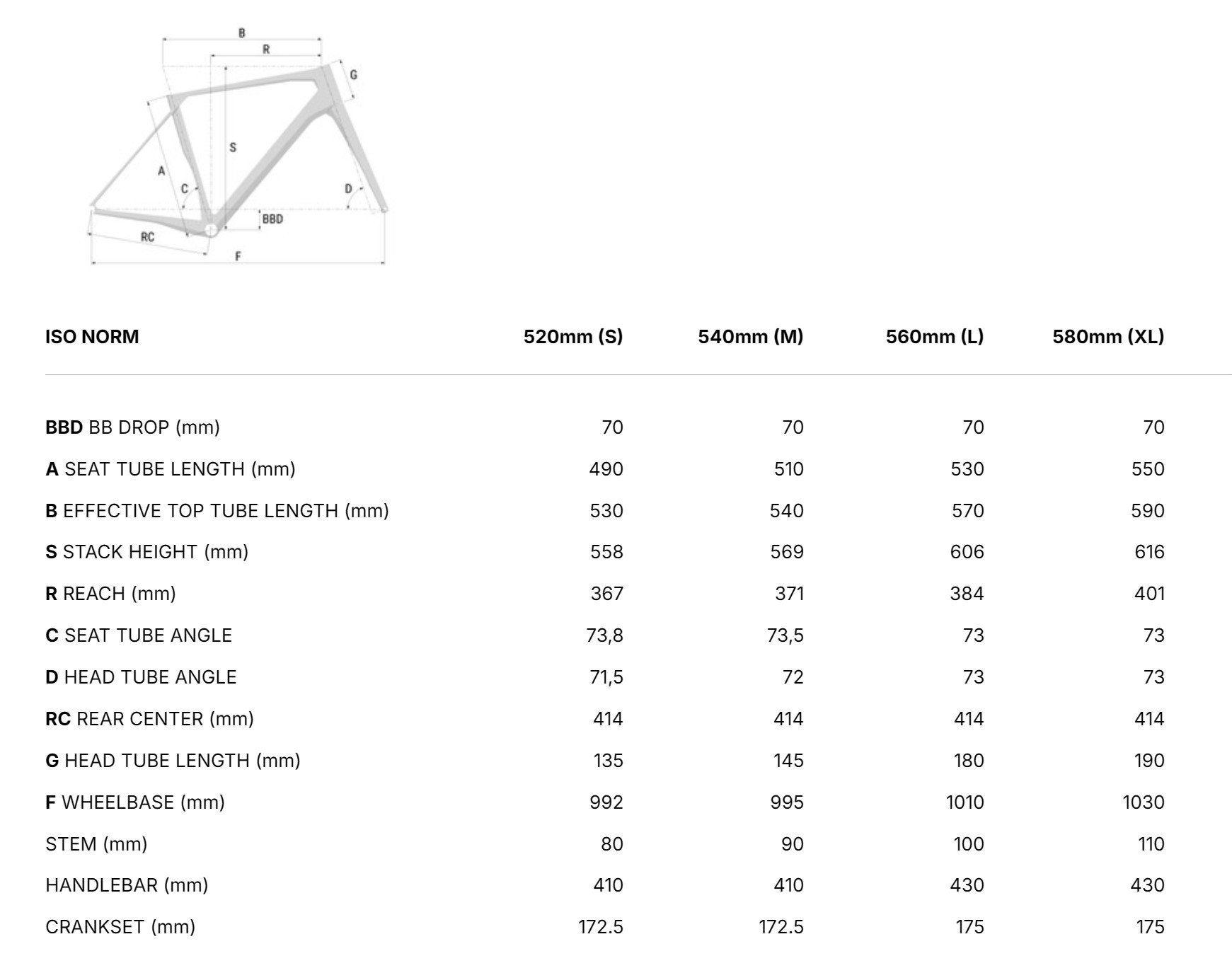Click the EFFECTIVE TOP TUBE LENGTH row label
This screenshot has width=1232, height=968.
pos(217,511)
